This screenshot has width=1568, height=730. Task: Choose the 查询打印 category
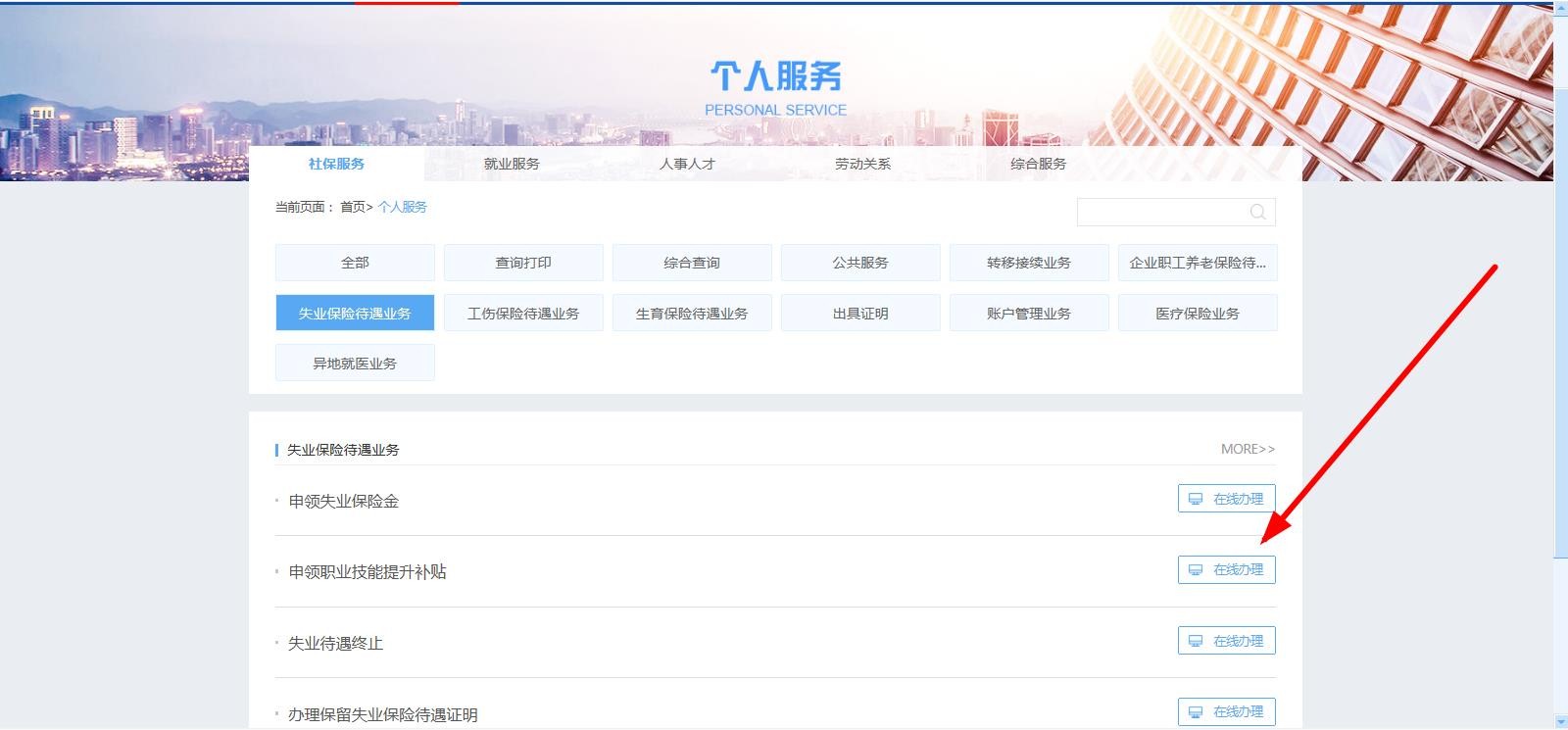pos(523,263)
